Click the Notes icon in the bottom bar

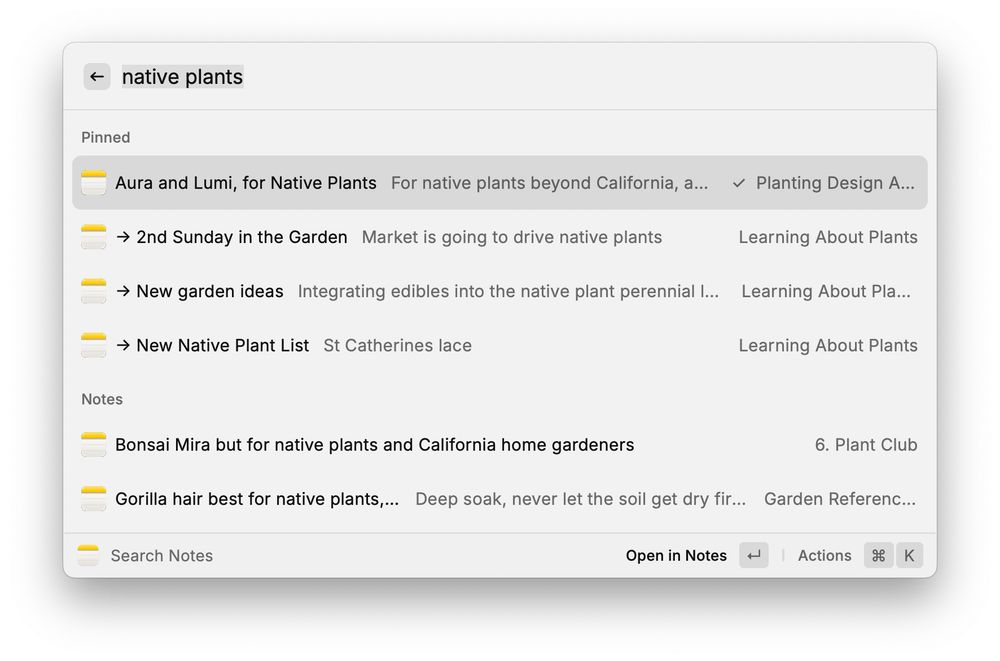(x=89, y=556)
